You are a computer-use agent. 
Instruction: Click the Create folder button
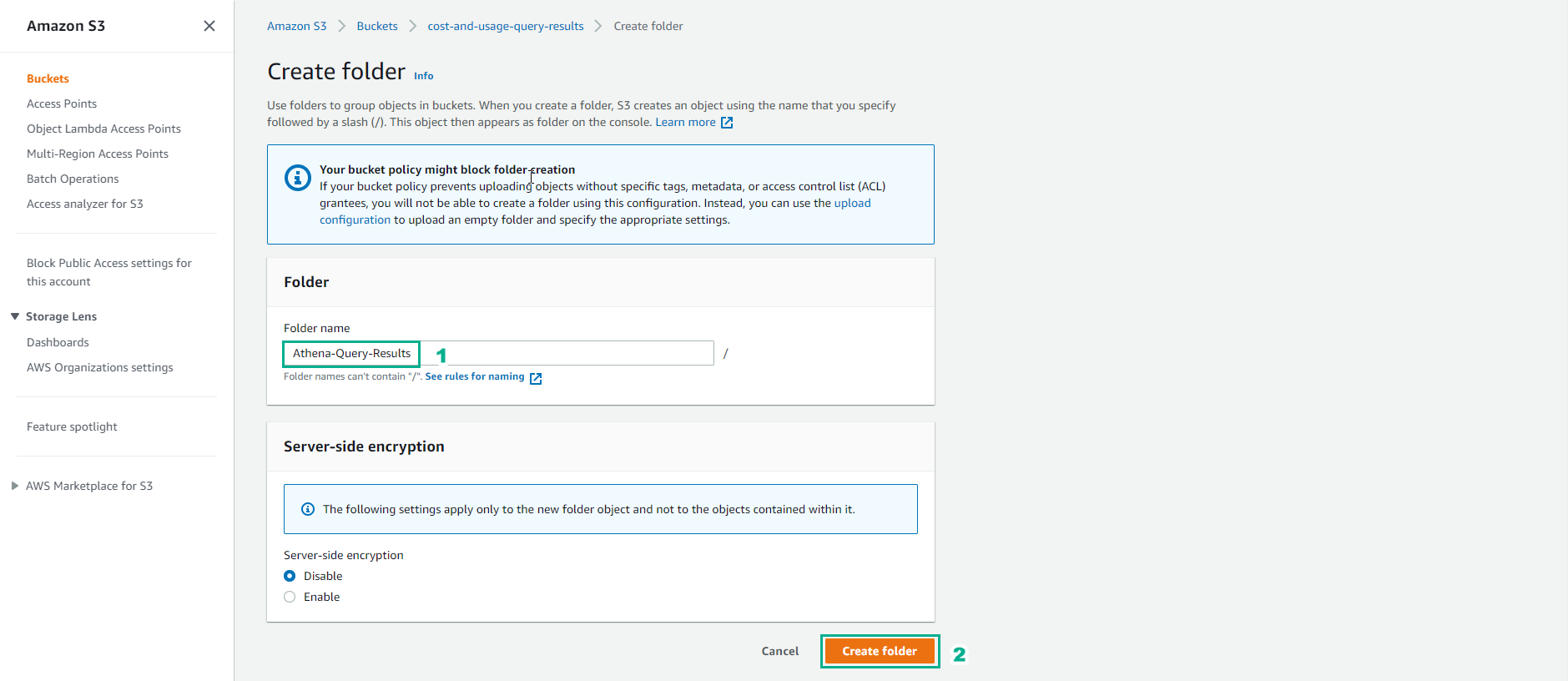click(880, 651)
